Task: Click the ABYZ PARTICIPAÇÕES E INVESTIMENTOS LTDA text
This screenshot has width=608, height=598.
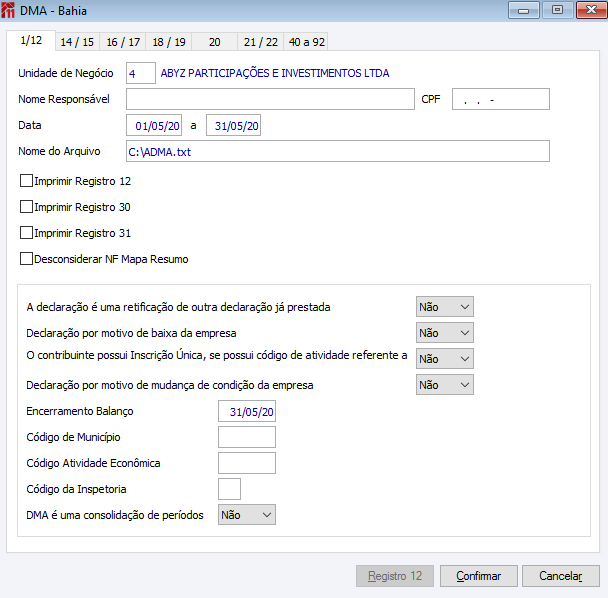Action: (275, 73)
